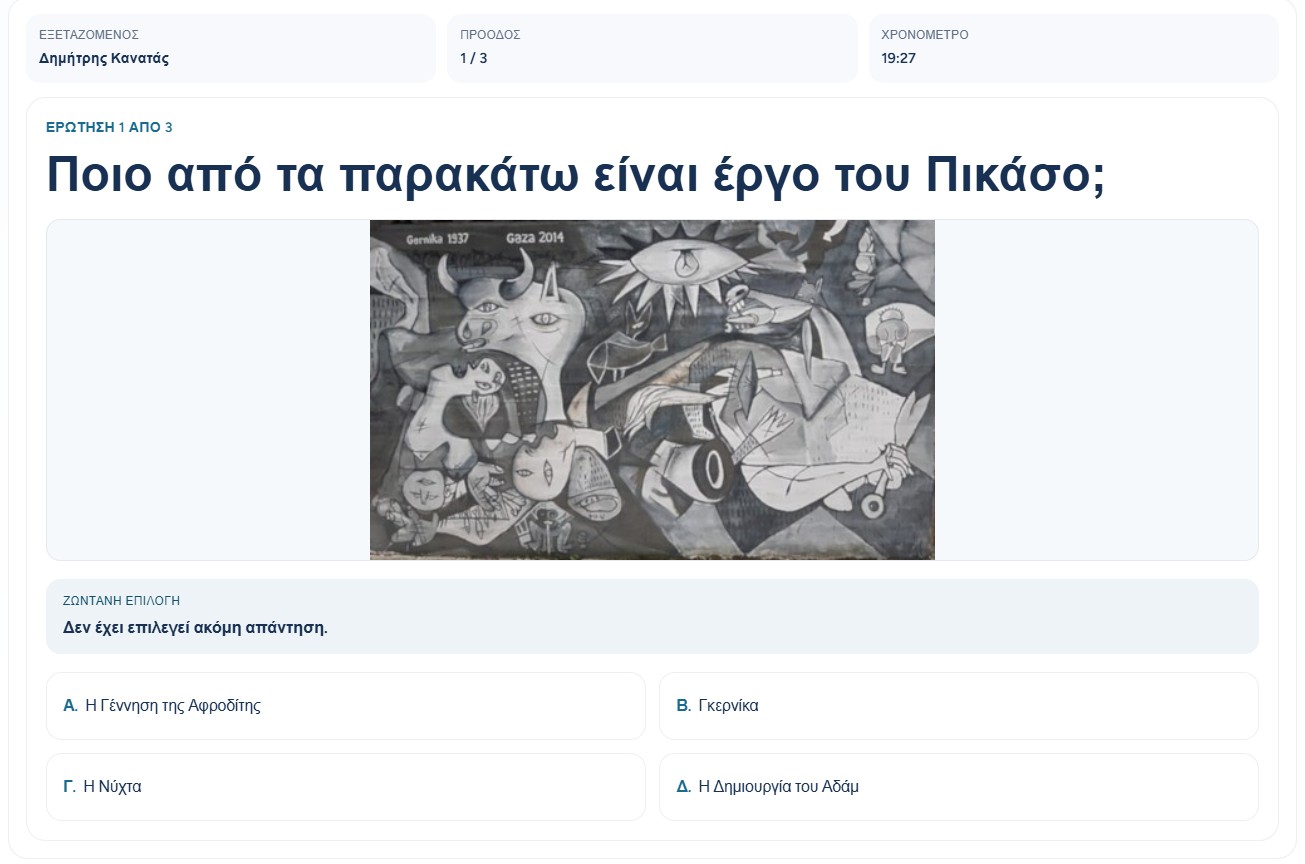Click the timer value 19:27

point(898,58)
